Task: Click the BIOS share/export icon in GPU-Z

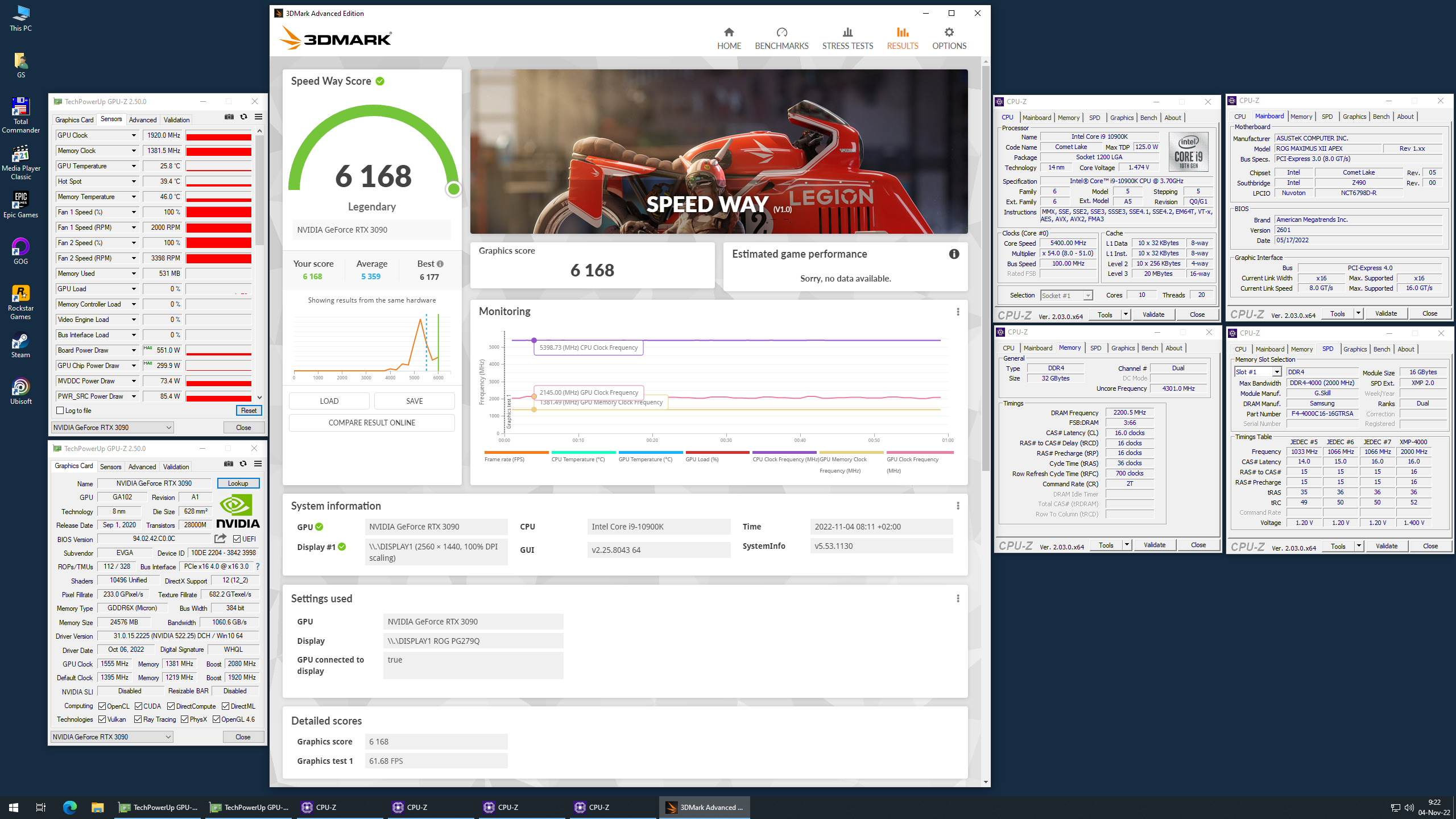Action: click(221, 538)
